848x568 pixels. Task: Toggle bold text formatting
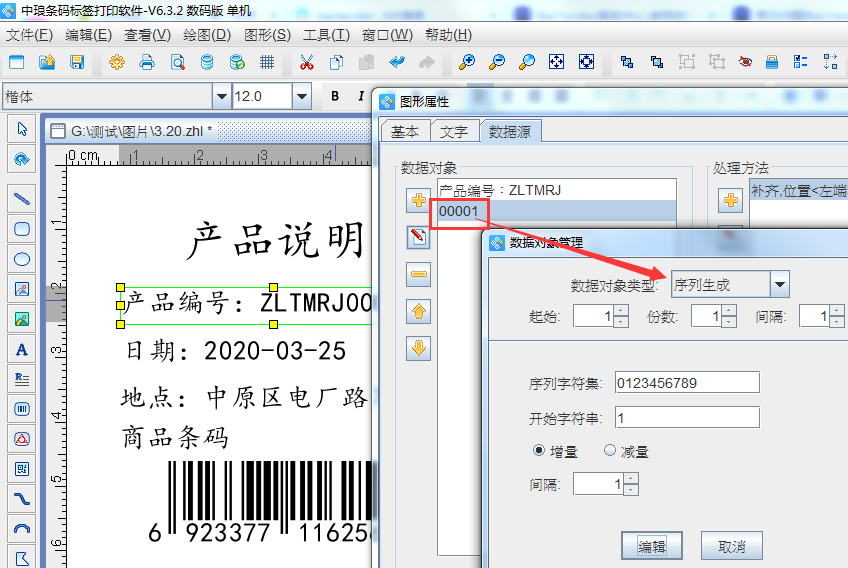pos(335,96)
